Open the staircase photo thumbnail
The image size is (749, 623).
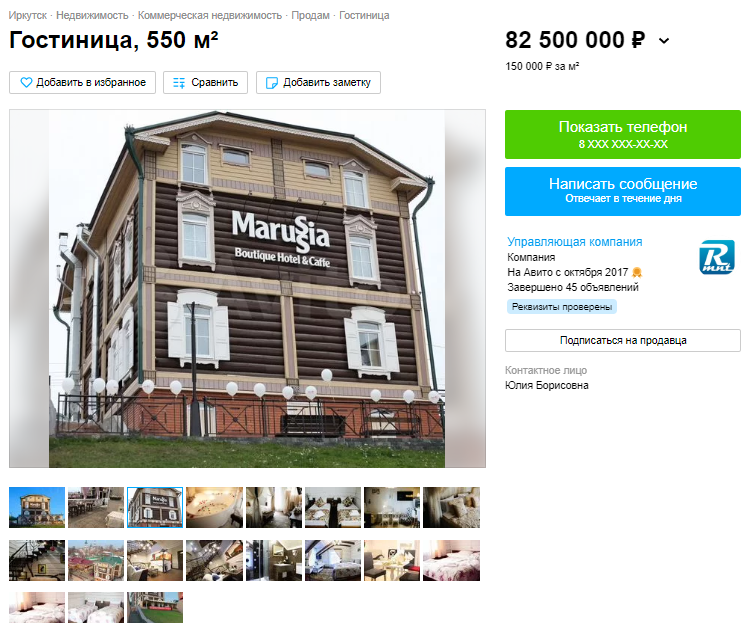[x=37, y=560]
